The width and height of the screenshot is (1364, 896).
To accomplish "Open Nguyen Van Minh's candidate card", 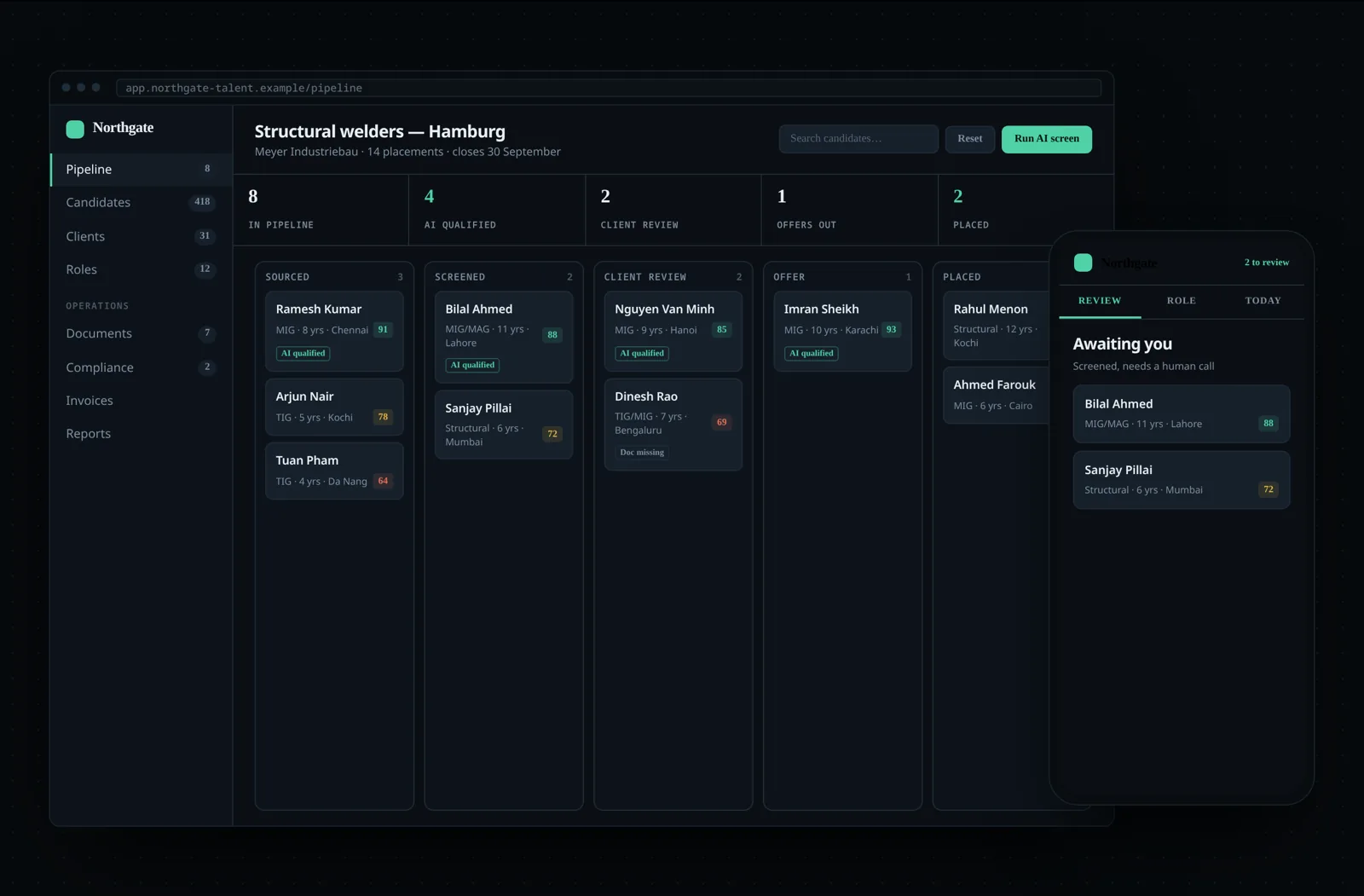I will coord(673,331).
